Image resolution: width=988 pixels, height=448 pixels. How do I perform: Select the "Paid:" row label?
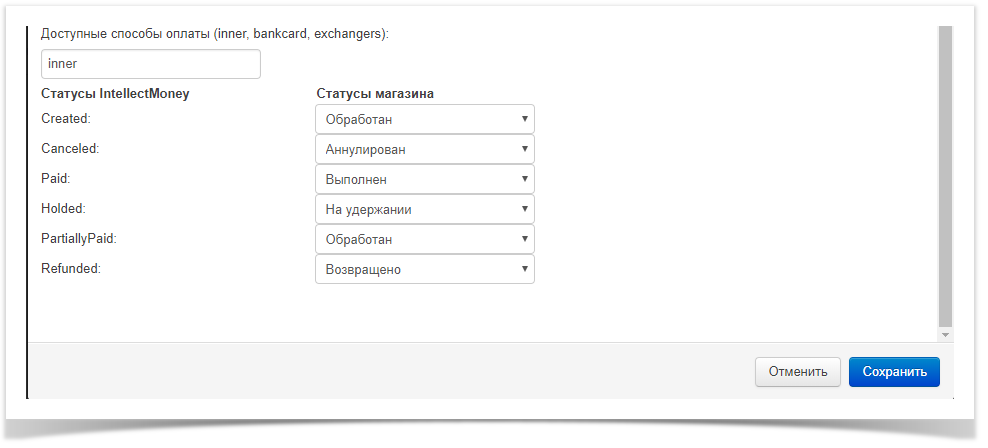coord(56,179)
